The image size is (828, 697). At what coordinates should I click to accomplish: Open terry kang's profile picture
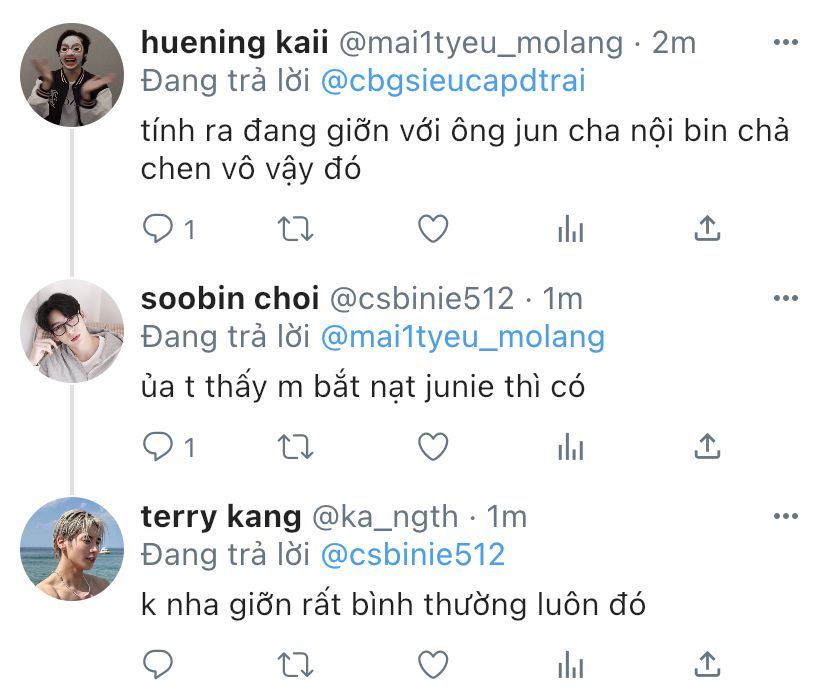click(72, 548)
